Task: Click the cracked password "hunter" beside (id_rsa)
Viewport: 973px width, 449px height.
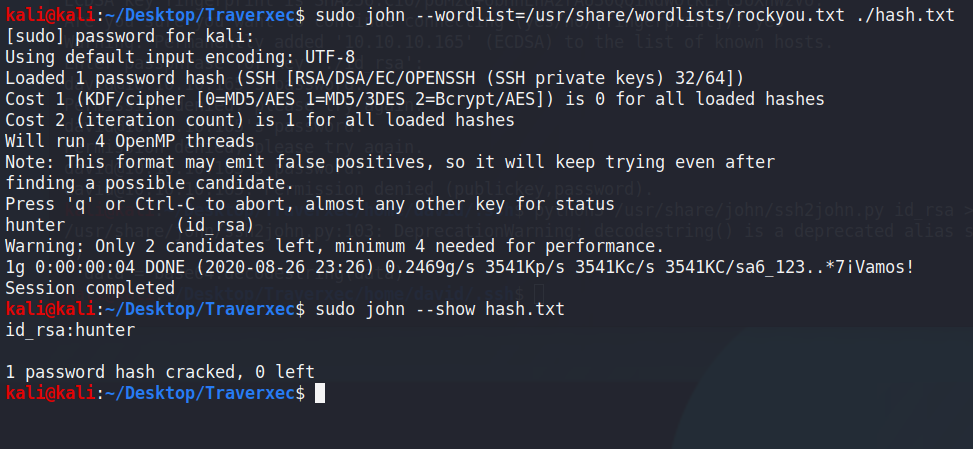Action: 35,225
